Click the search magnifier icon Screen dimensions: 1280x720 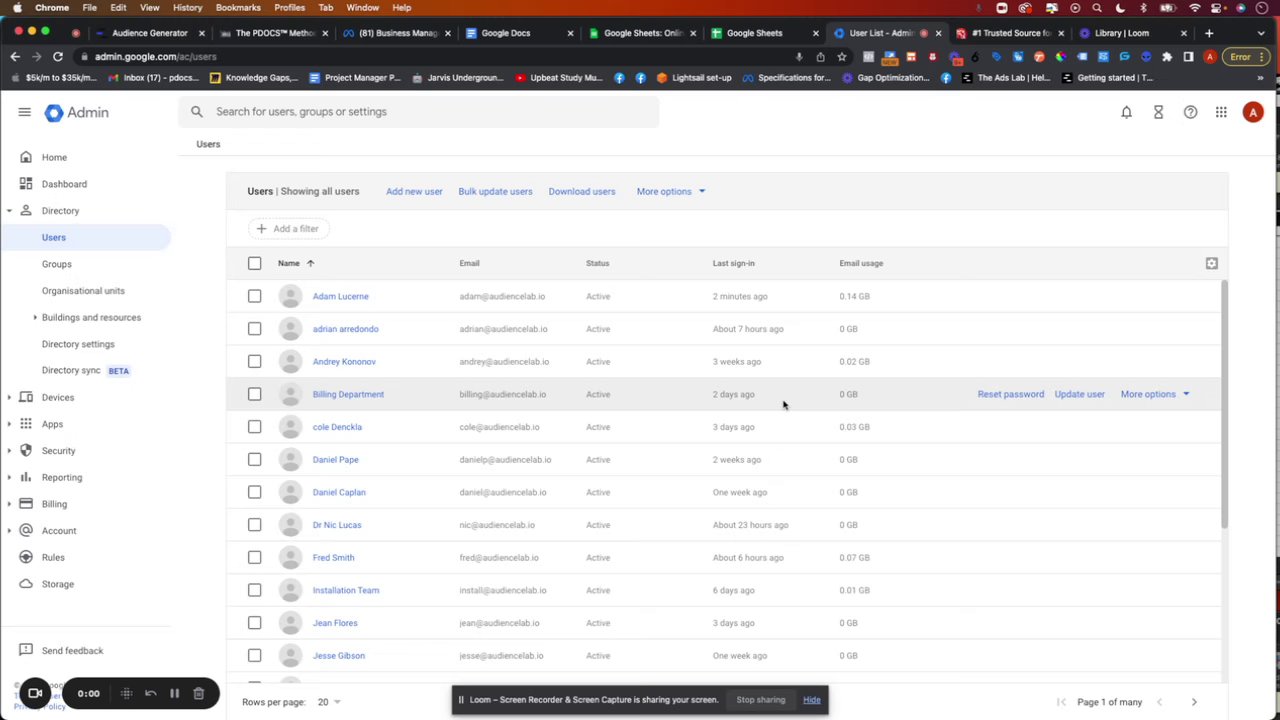(x=197, y=112)
